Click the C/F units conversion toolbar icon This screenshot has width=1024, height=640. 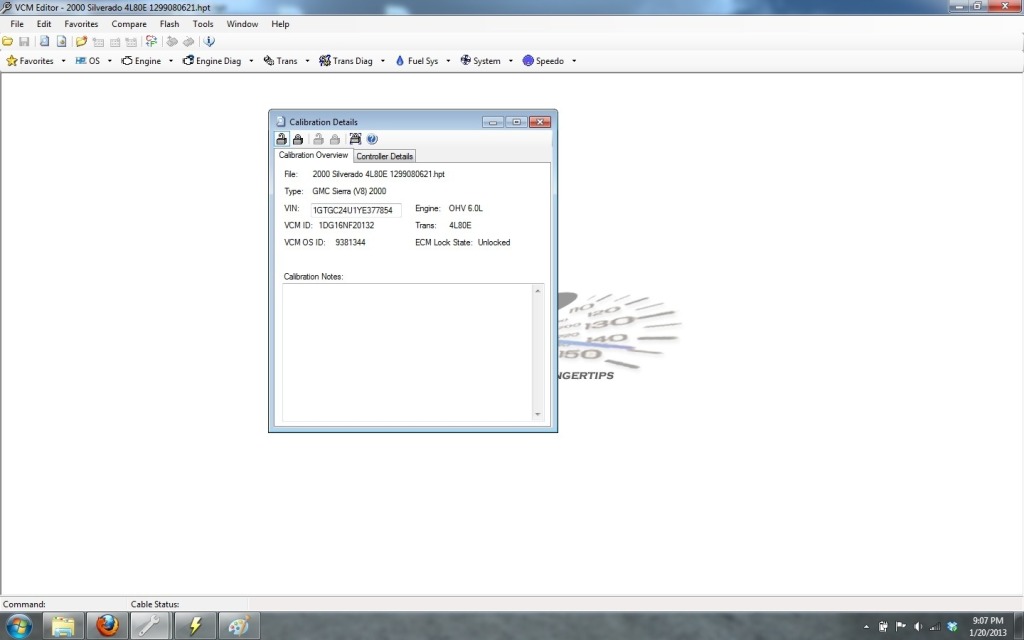[x=151, y=41]
